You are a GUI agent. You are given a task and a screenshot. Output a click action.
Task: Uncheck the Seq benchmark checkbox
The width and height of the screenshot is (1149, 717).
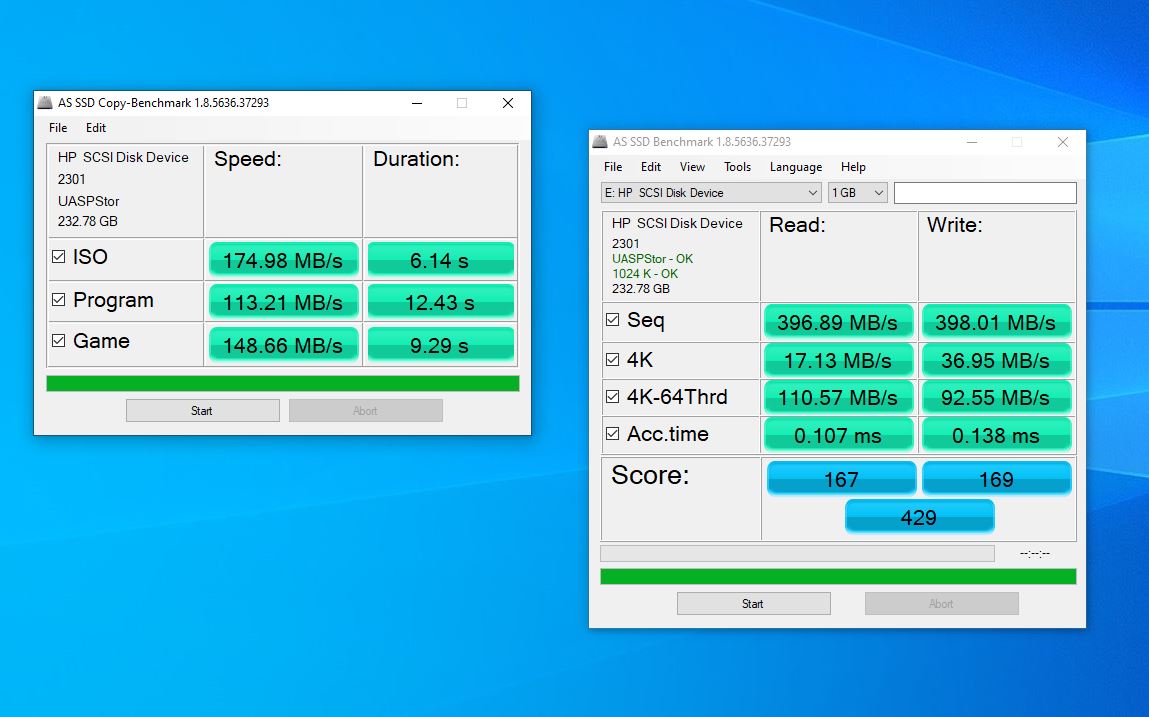[613, 321]
